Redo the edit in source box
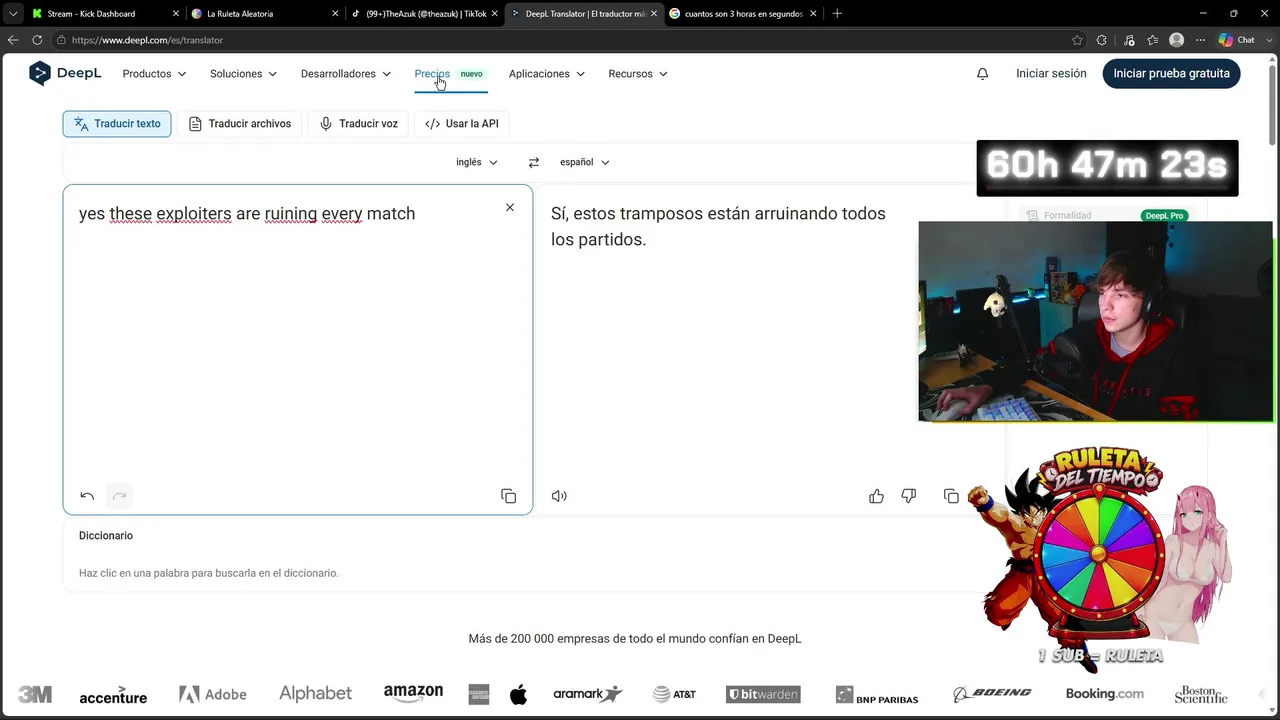The width and height of the screenshot is (1280, 720). click(119, 496)
